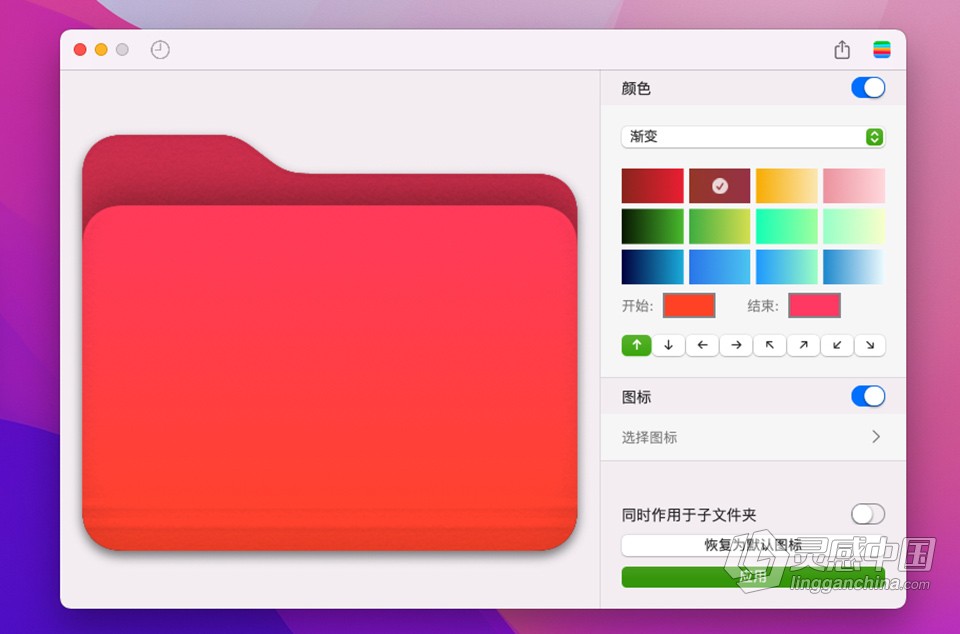Select the down-left diagonal gradient arrow
This screenshot has height=634, width=960.
pos(836,345)
